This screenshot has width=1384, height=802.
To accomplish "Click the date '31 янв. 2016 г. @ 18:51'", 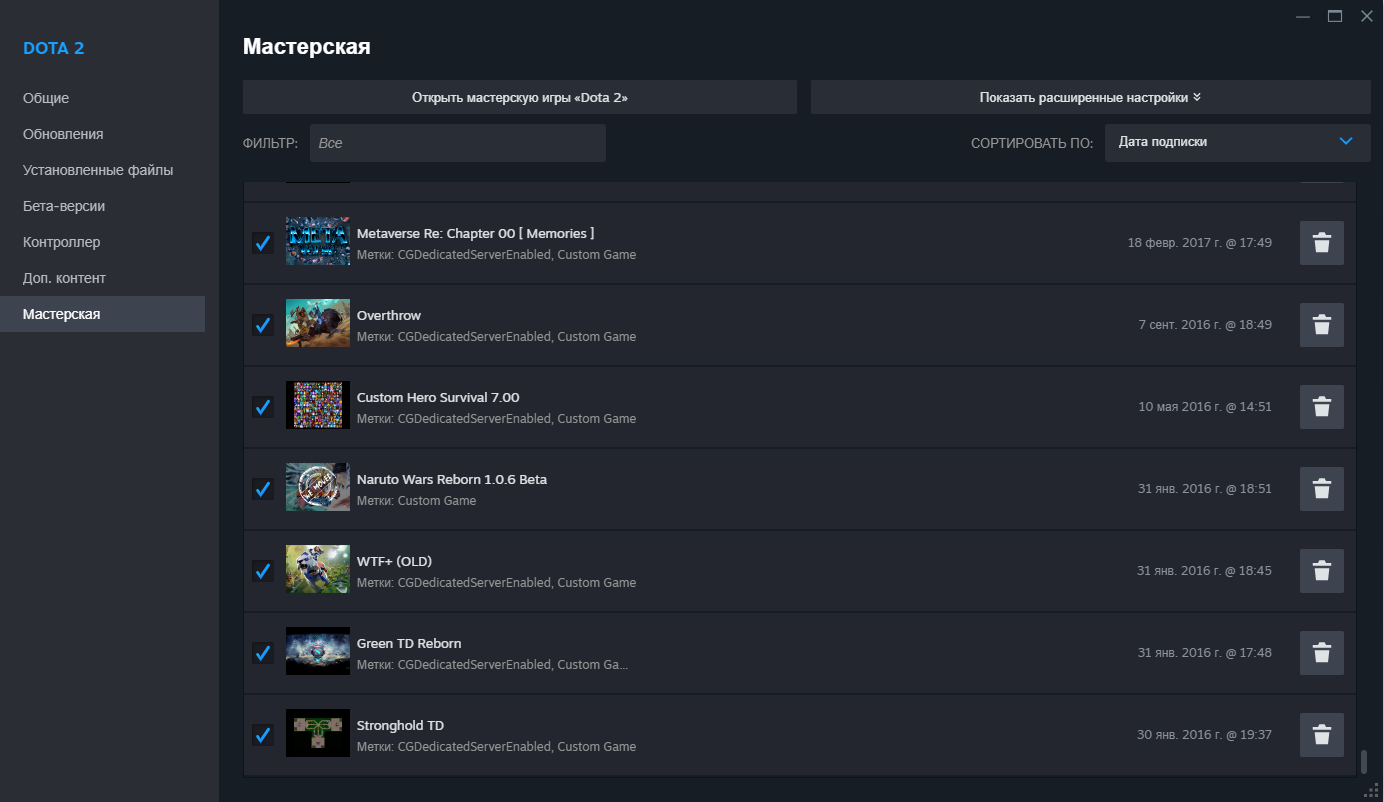I will tap(1205, 489).
